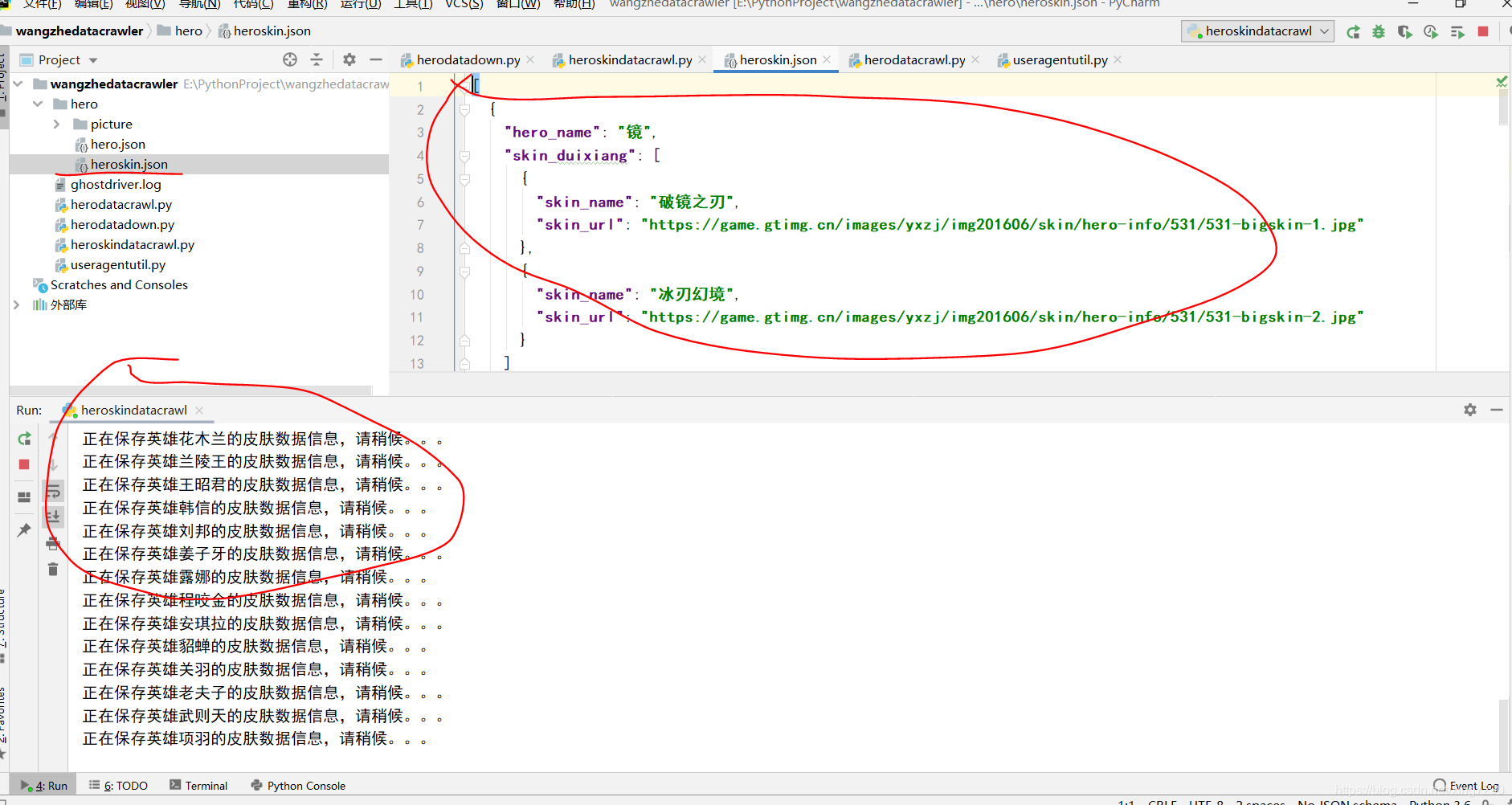Close the heroskindatacrawl run tab
The width and height of the screenshot is (1512, 805).
(x=199, y=410)
